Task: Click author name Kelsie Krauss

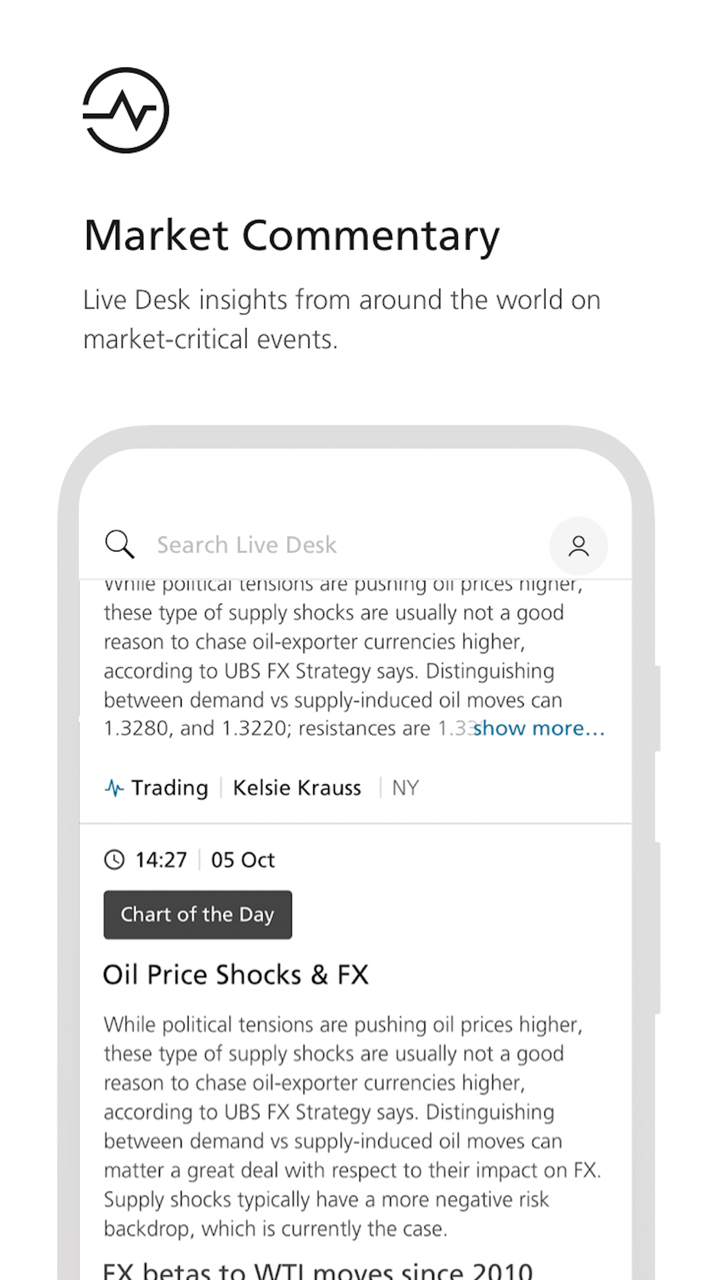Action: tap(297, 788)
